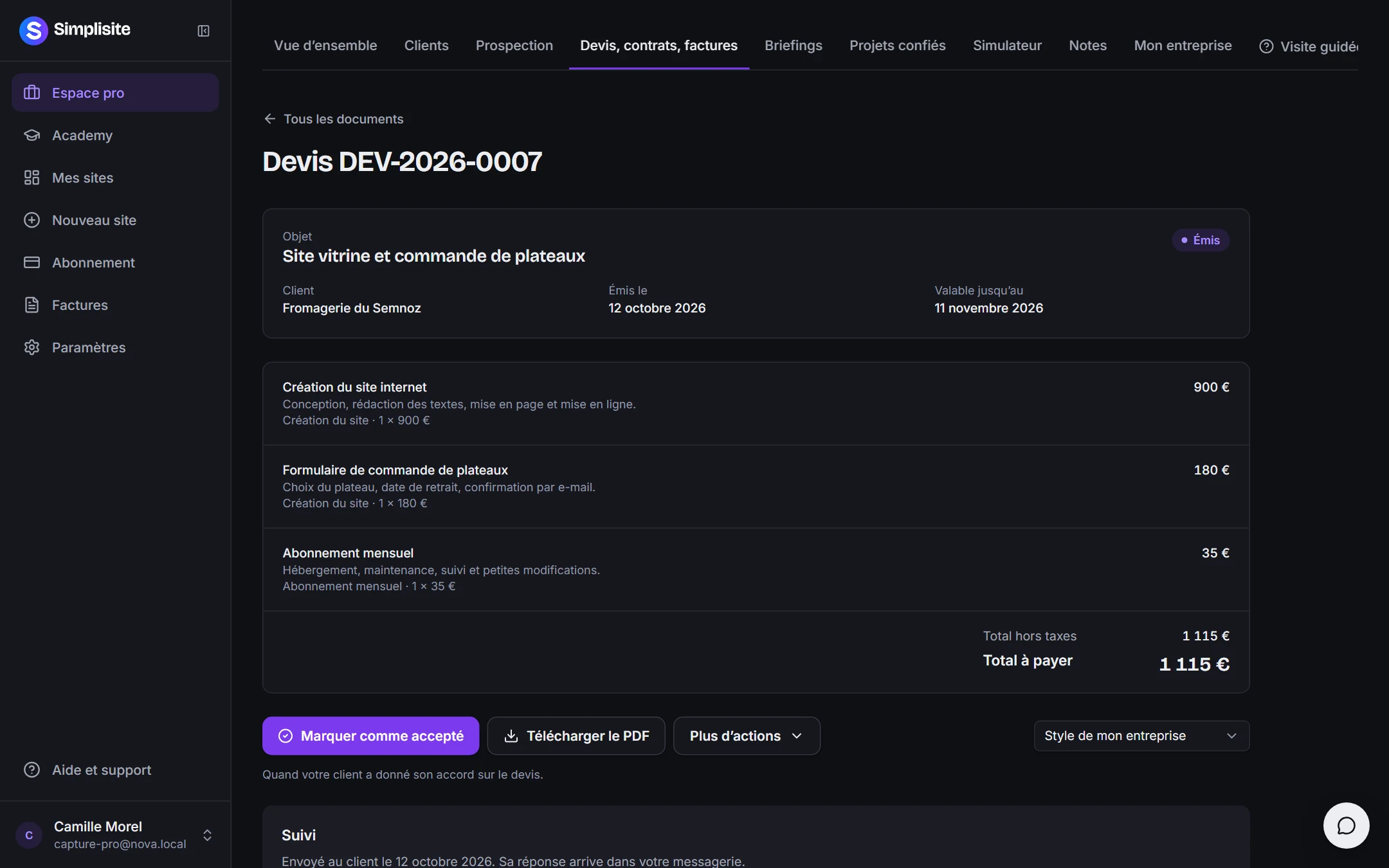Viewport: 1389px width, 868px height.
Task: Select the Briefings tab
Action: pyautogui.click(x=794, y=46)
